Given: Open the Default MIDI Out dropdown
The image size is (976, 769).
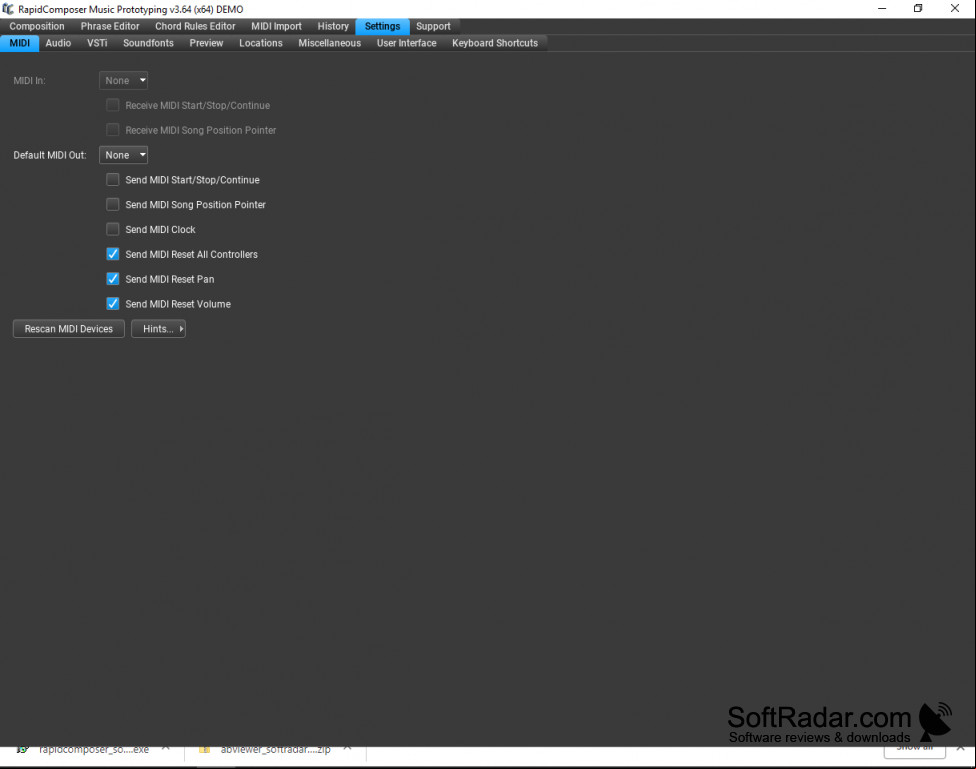Looking at the screenshot, I should pyautogui.click(x=123, y=155).
